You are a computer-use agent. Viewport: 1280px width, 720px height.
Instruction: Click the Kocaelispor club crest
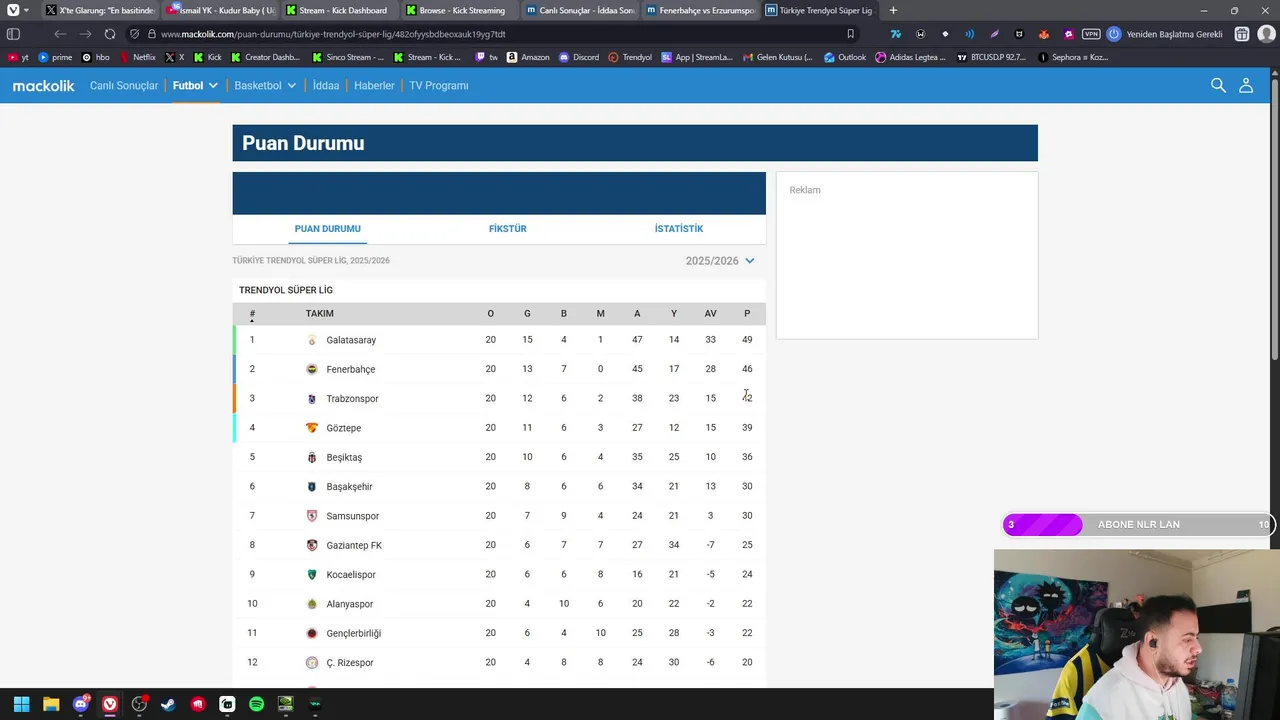pos(312,575)
